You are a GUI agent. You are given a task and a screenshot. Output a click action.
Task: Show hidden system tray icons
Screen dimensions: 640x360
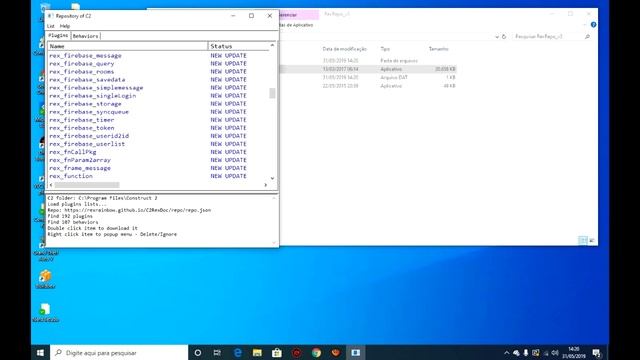(506, 353)
